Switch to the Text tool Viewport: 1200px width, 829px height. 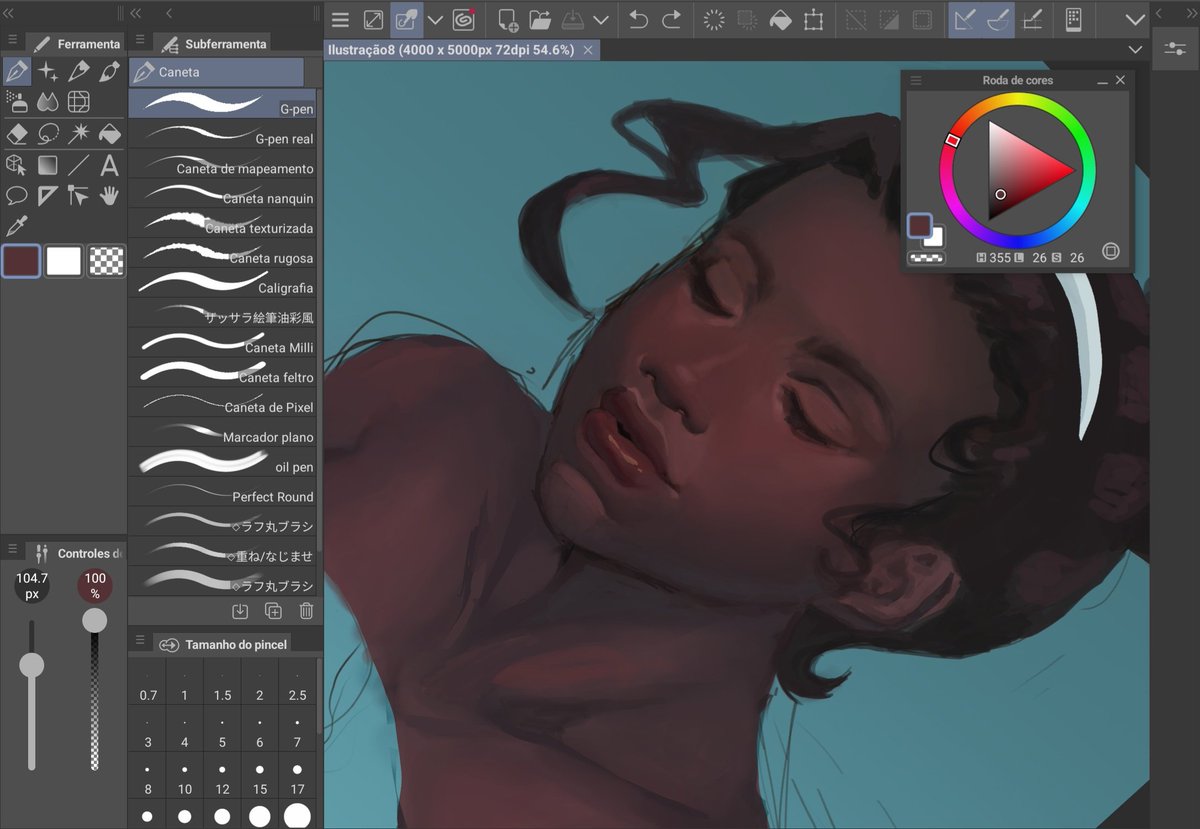[108, 165]
